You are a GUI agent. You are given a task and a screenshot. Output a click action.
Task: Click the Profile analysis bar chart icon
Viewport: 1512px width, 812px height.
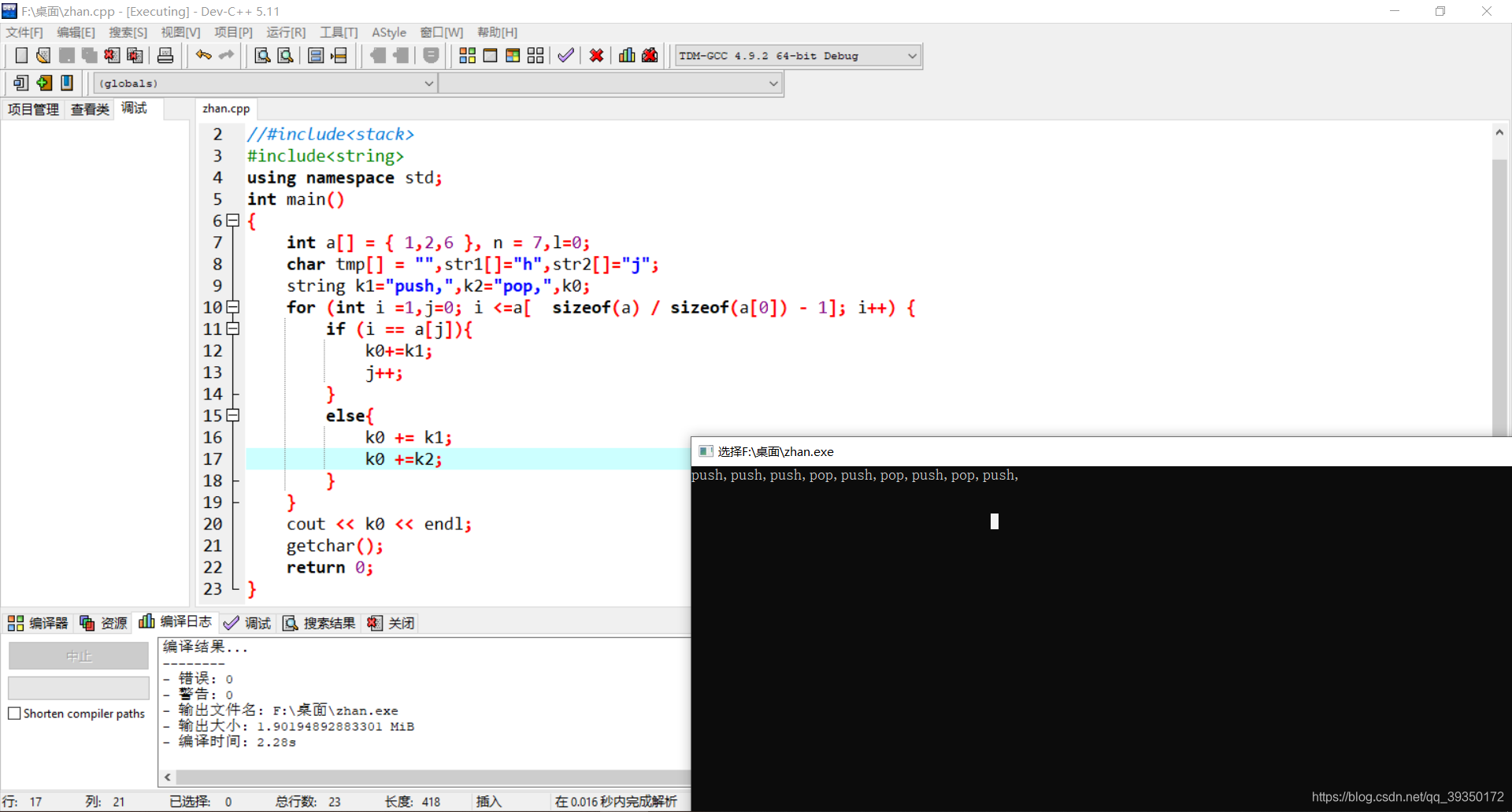(628, 55)
